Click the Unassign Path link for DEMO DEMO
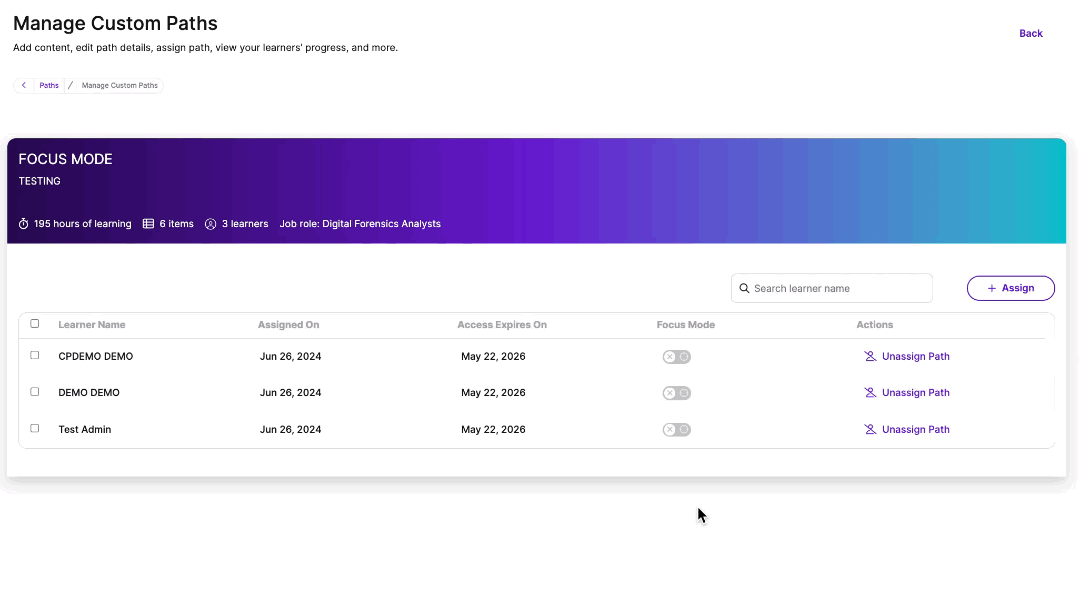This screenshot has height=608, width=1080. click(915, 393)
